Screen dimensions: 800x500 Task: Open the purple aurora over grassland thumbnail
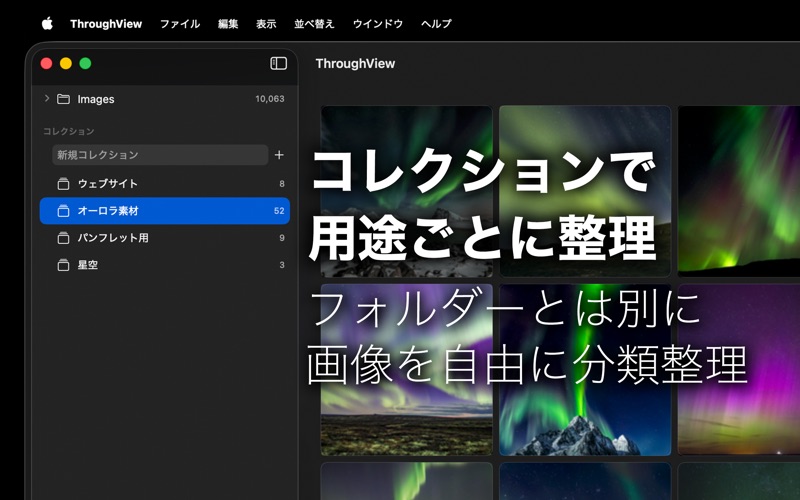click(x=407, y=370)
